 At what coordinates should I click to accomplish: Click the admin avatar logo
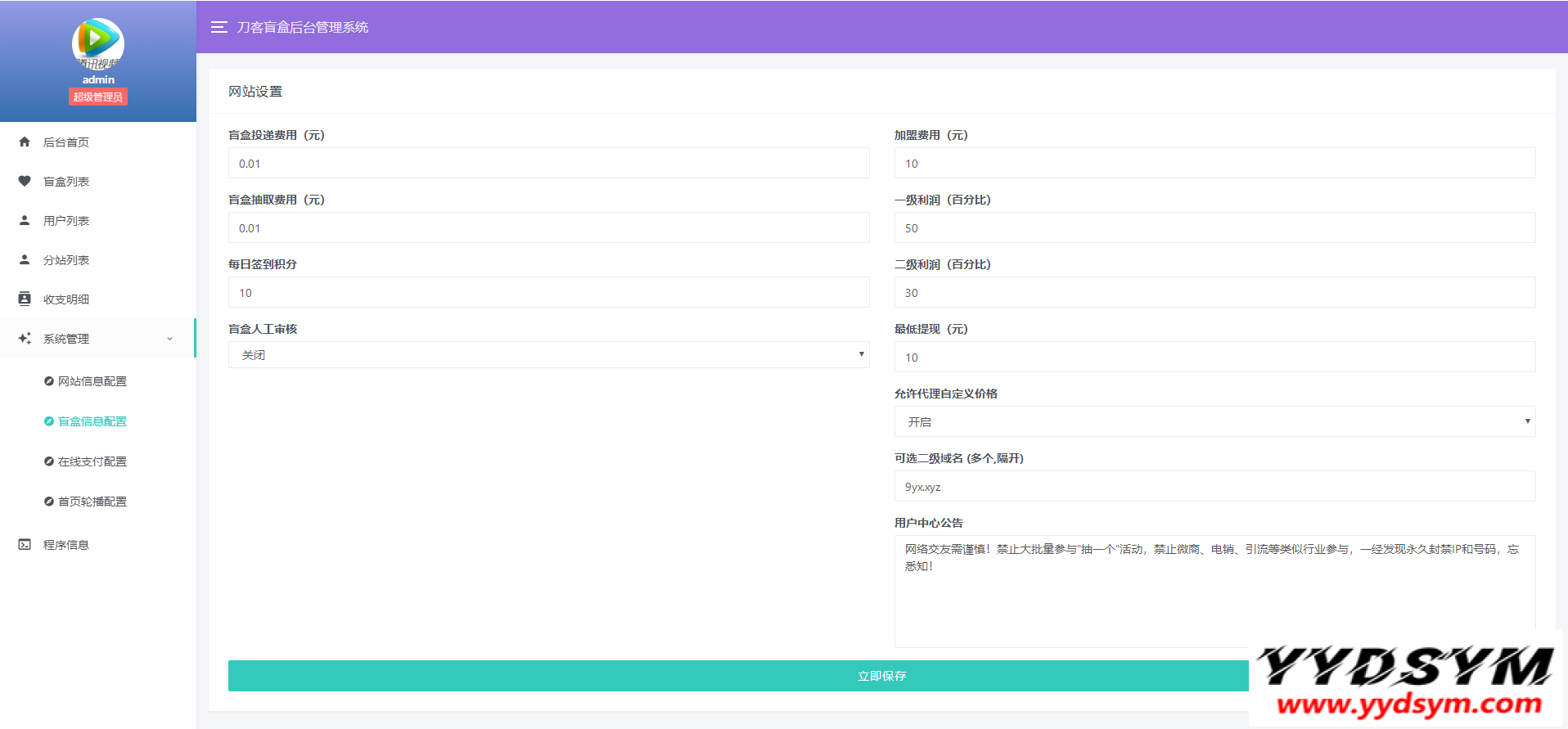tap(97, 43)
